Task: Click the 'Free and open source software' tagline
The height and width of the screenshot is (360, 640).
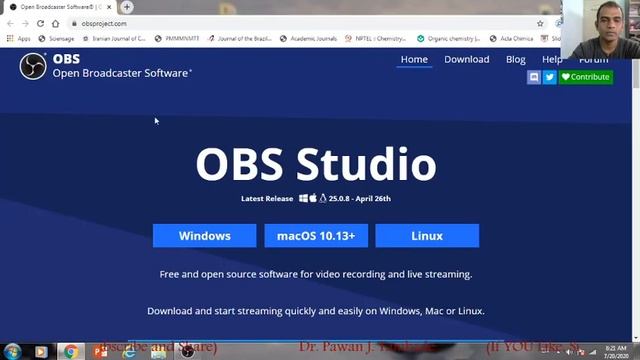Action: click(316, 274)
